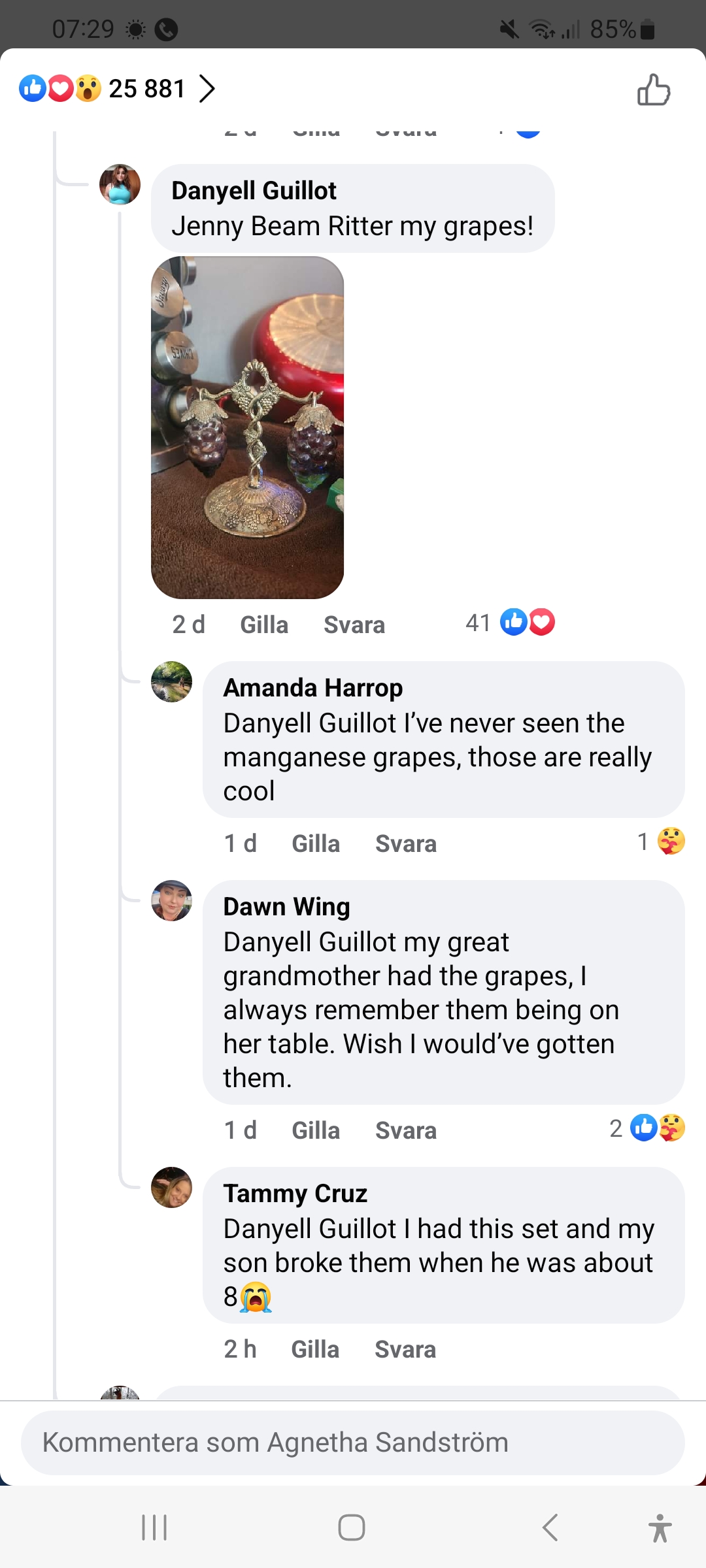Image resolution: width=706 pixels, height=1568 pixels.
Task: View reactions on Danyell Guillot's grapes comment
Action: (511, 623)
